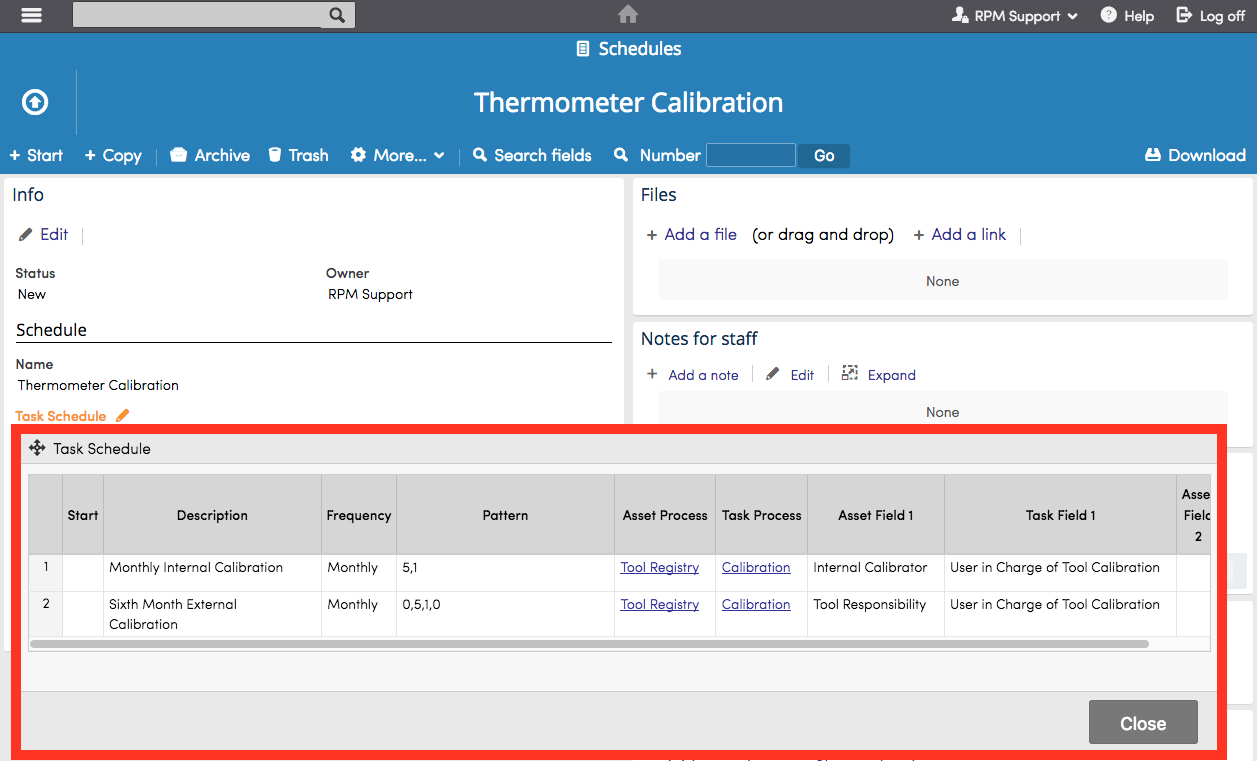Click the Task Schedule orange label
Image resolution: width=1257 pixels, height=761 pixels.
(61, 416)
